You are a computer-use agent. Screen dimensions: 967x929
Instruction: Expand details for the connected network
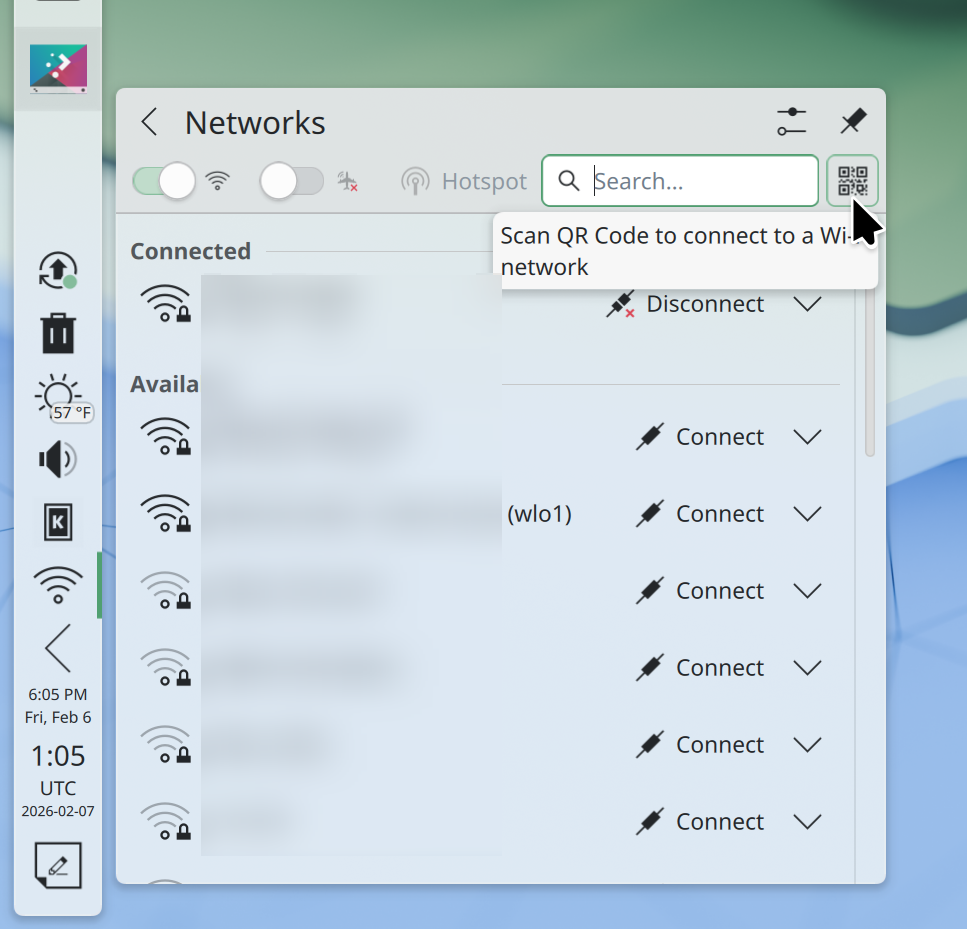(807, 304)
